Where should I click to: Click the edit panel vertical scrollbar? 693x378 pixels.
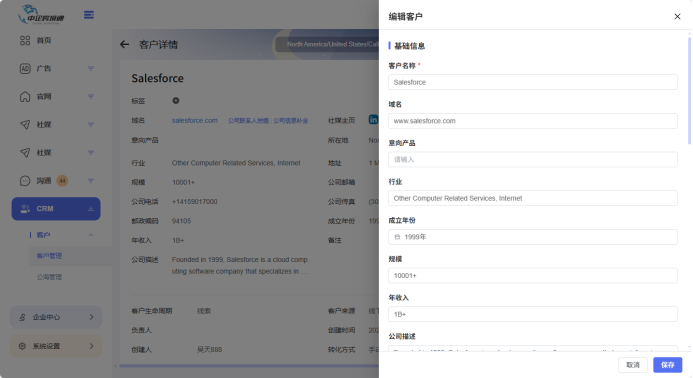689,91
